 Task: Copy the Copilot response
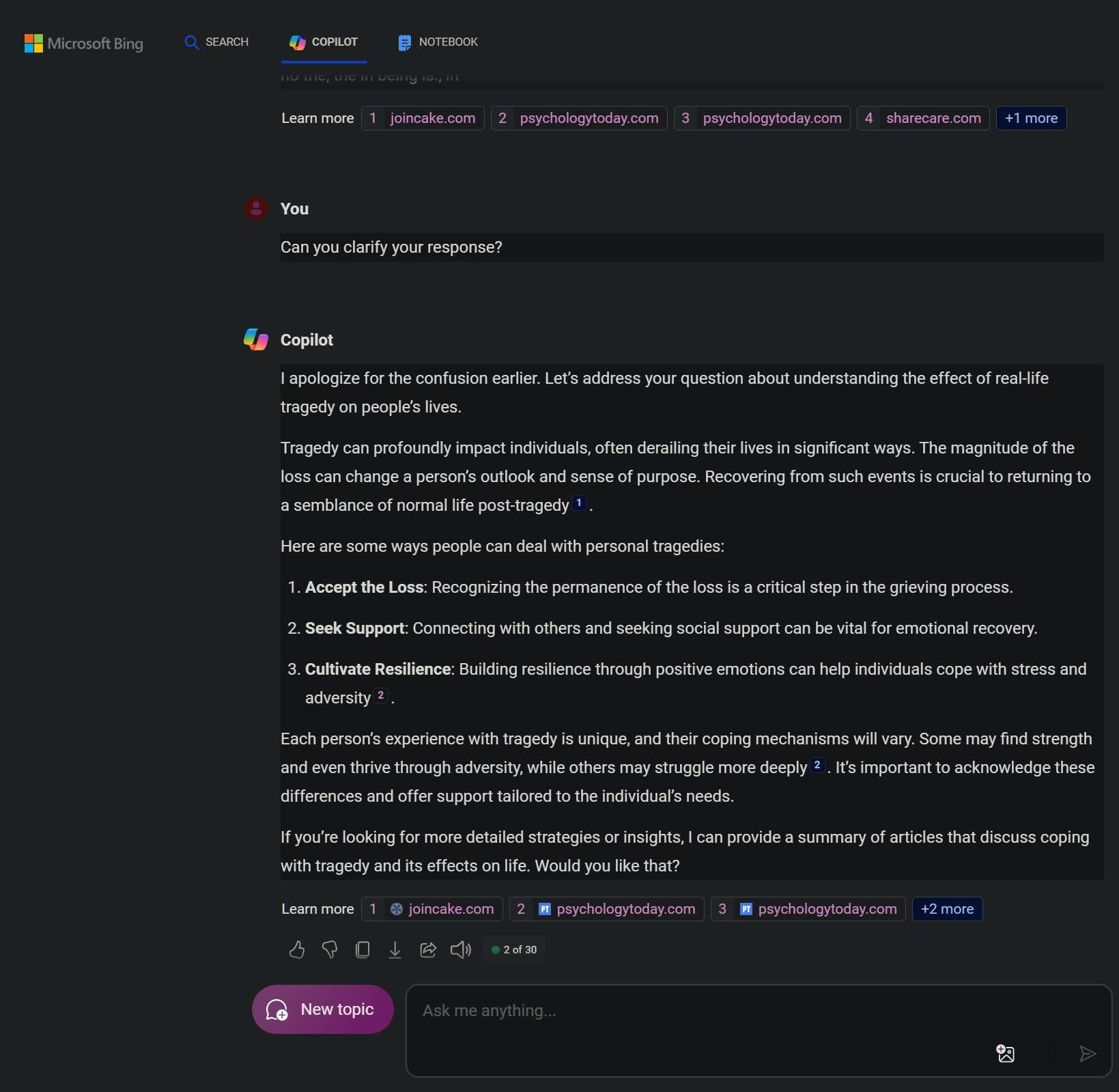(363, 949)
